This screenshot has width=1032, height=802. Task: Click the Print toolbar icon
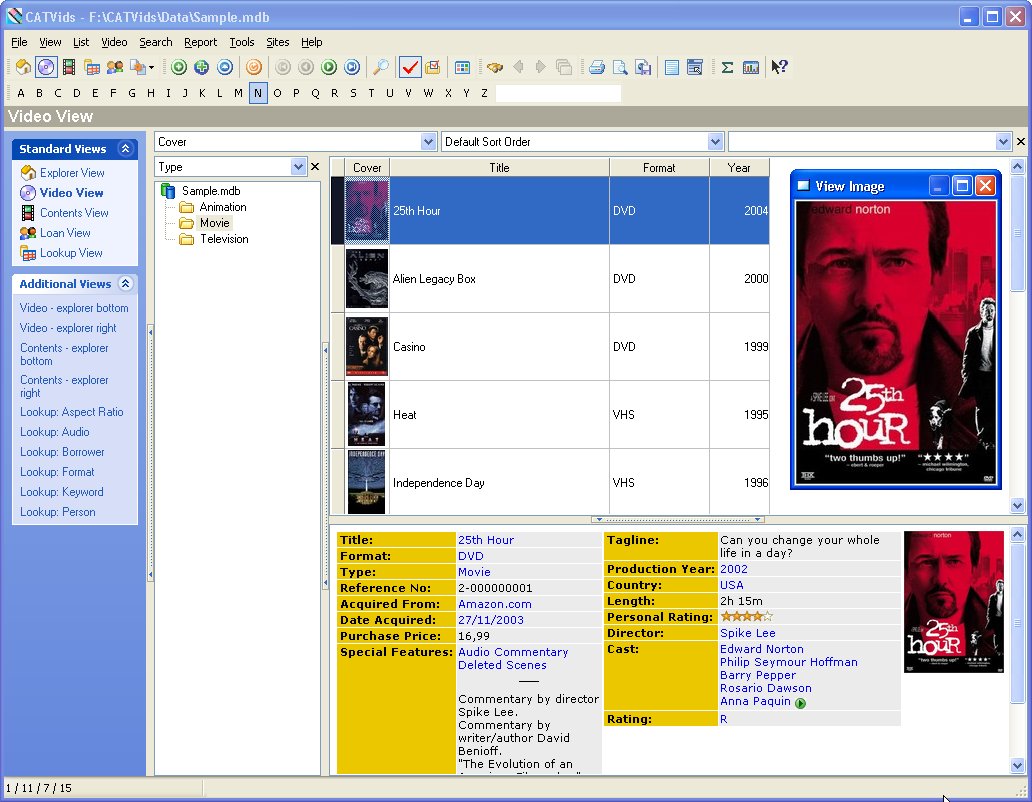click(x=597, y=67)
